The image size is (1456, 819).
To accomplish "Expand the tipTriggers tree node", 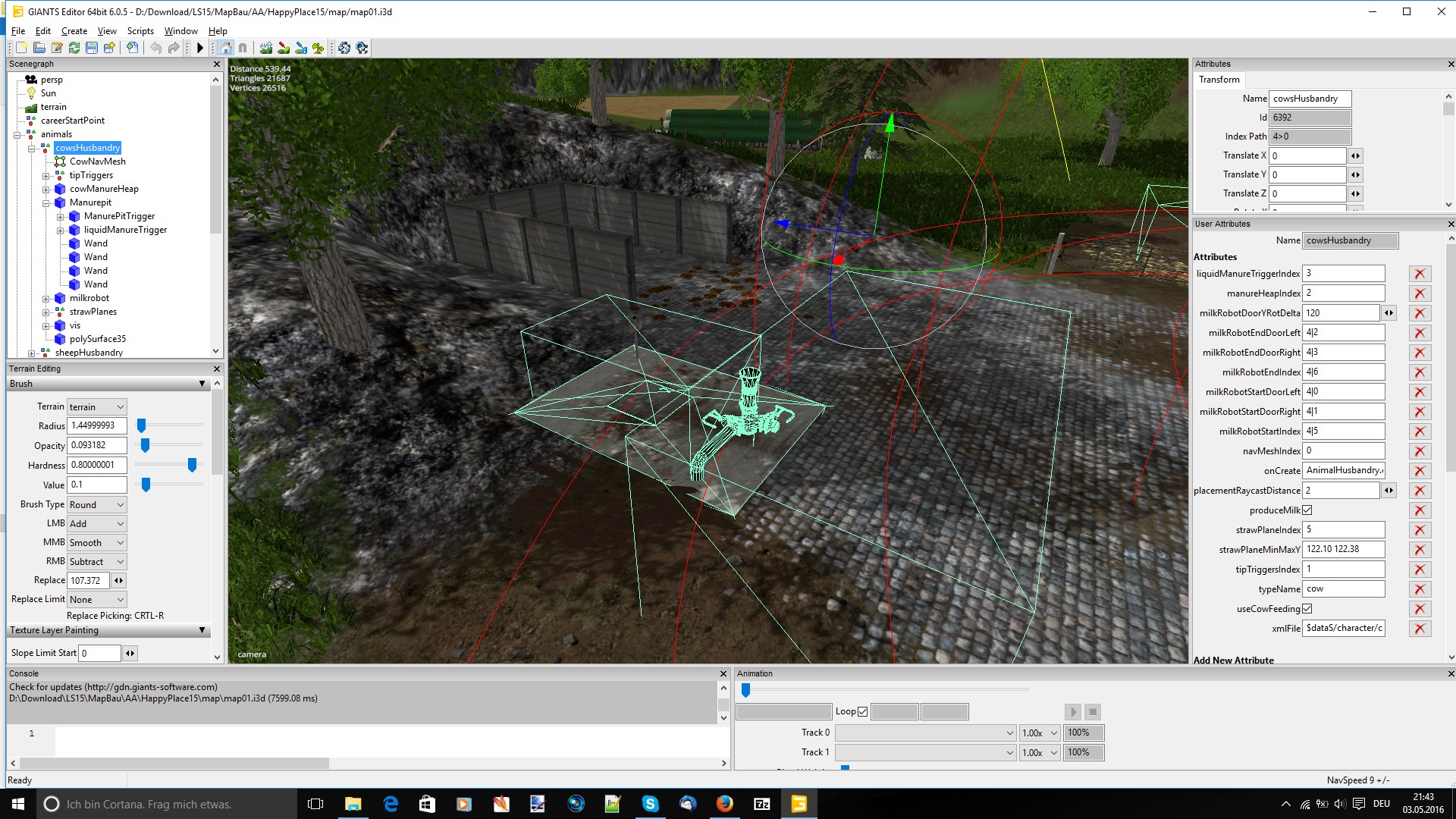I will 46,176.
